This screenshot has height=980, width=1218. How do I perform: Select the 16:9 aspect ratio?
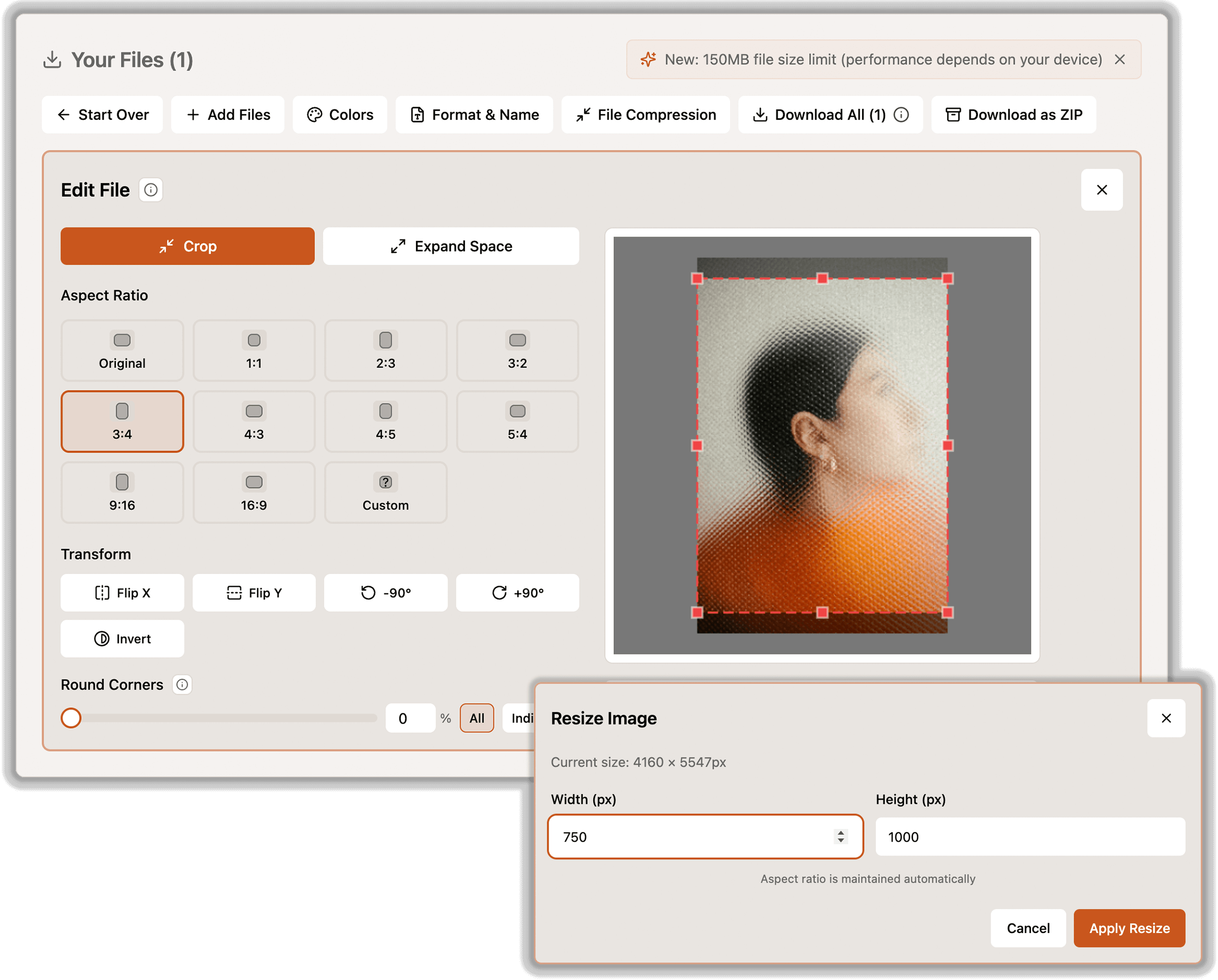pyautogui.click(x=254, y=492)
